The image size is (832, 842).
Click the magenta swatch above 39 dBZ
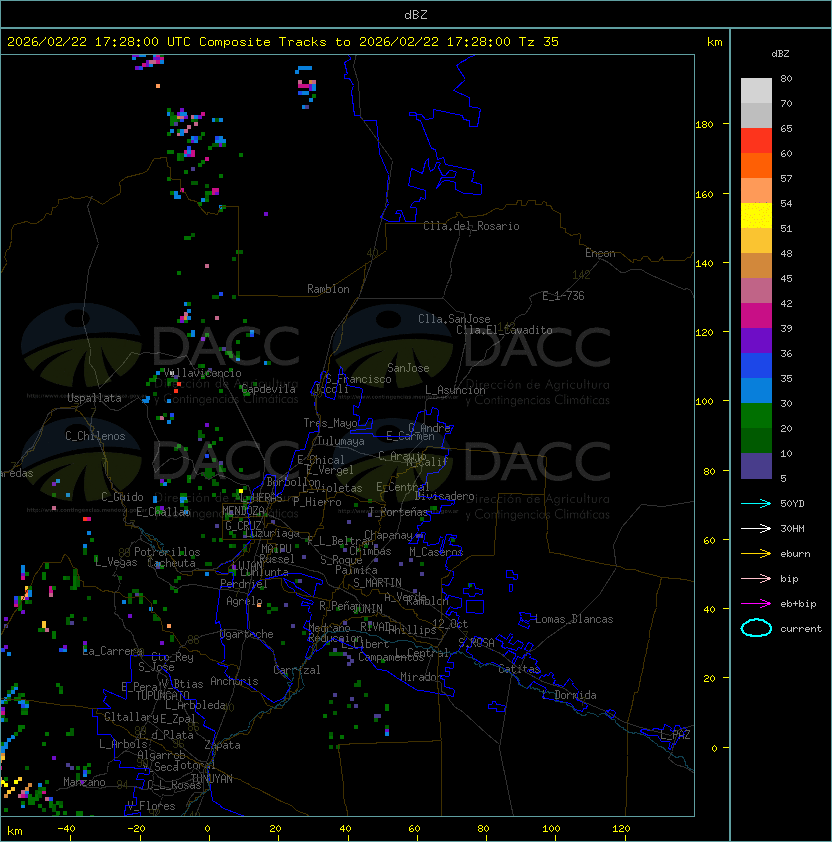(x=756, y=316)
